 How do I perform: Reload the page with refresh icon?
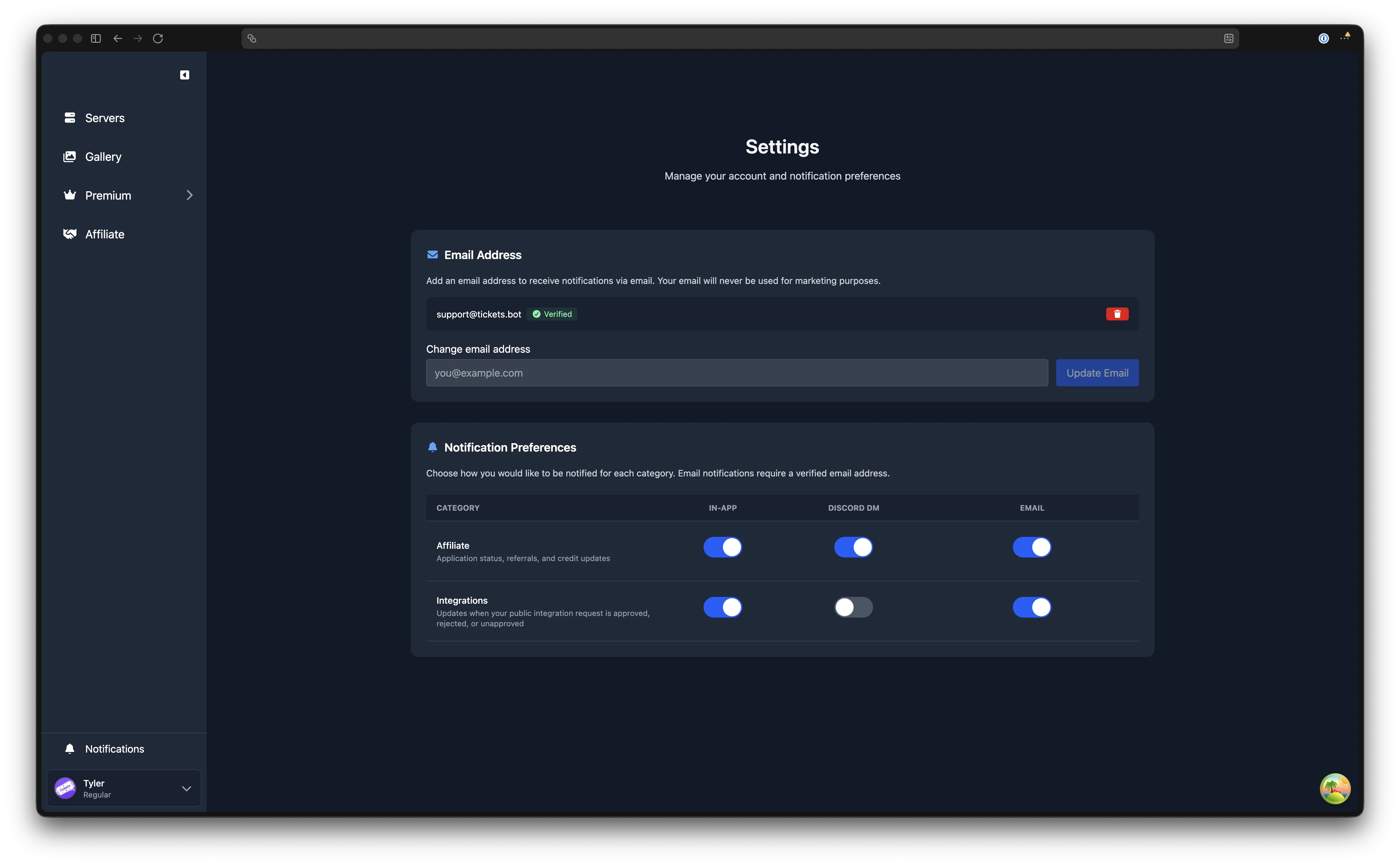coord(158,38)
